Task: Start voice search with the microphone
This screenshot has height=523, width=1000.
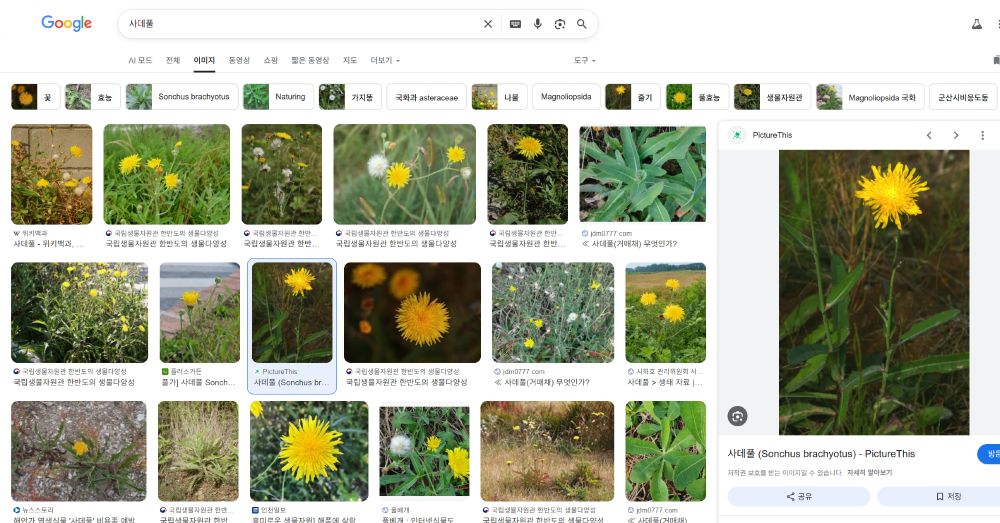Action: [538, 24]
